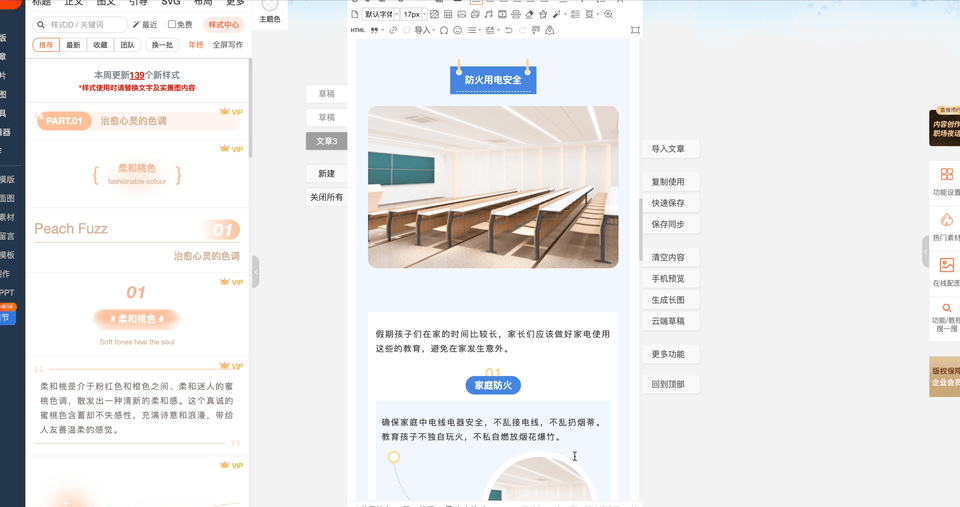
Task: Expand the blockquote style dropdown arrow
Action: [x=383, y=30]
